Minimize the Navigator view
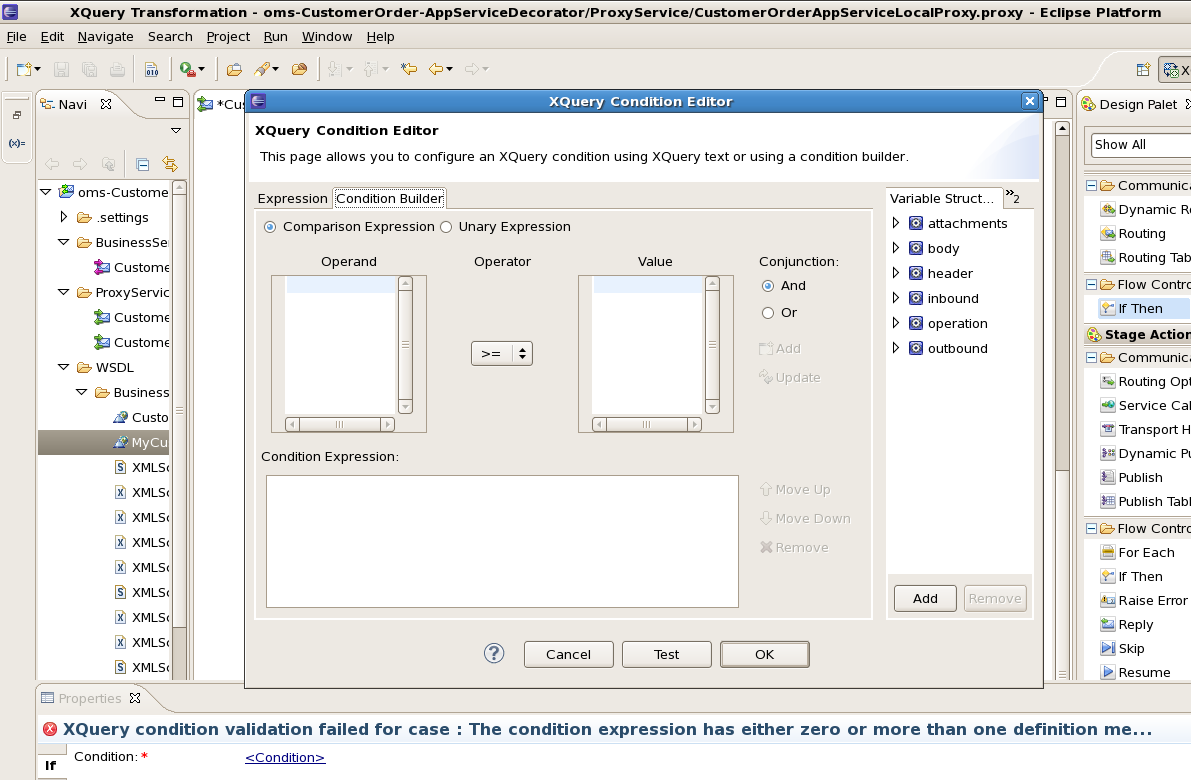The image size is (1191, 780). (160, 100)
